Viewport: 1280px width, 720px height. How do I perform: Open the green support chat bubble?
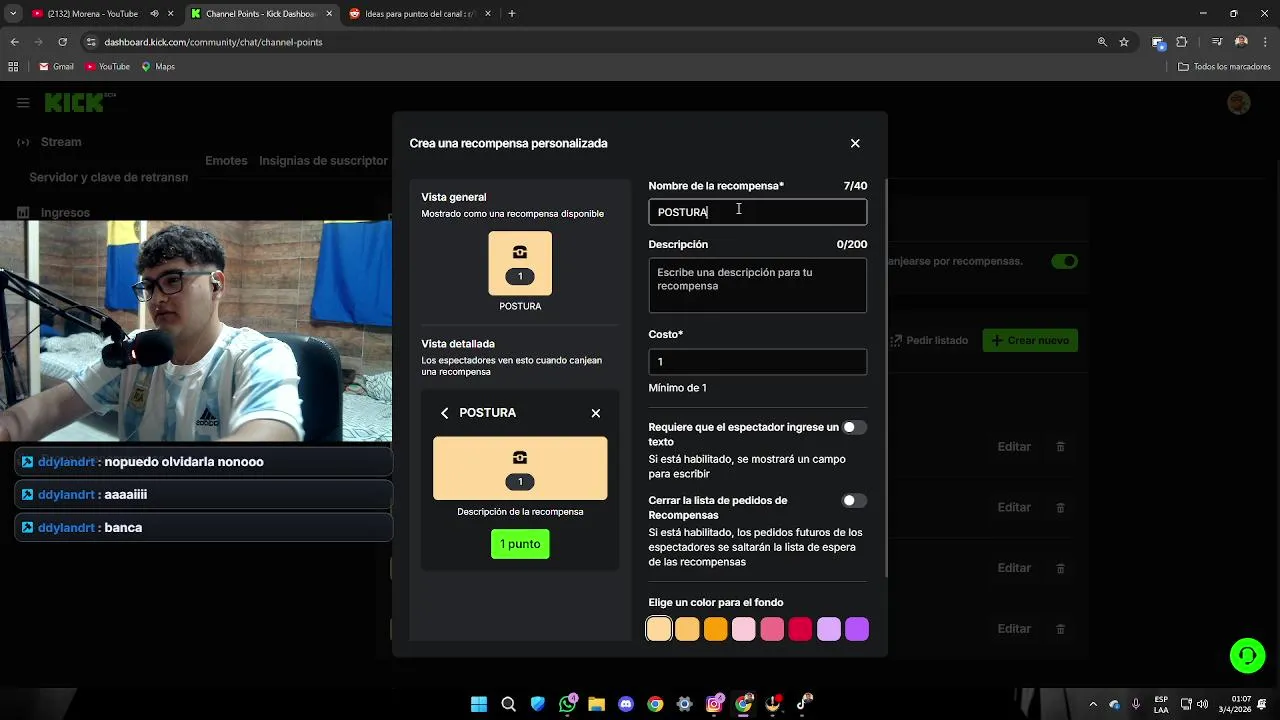click(x=1247, y=656)
